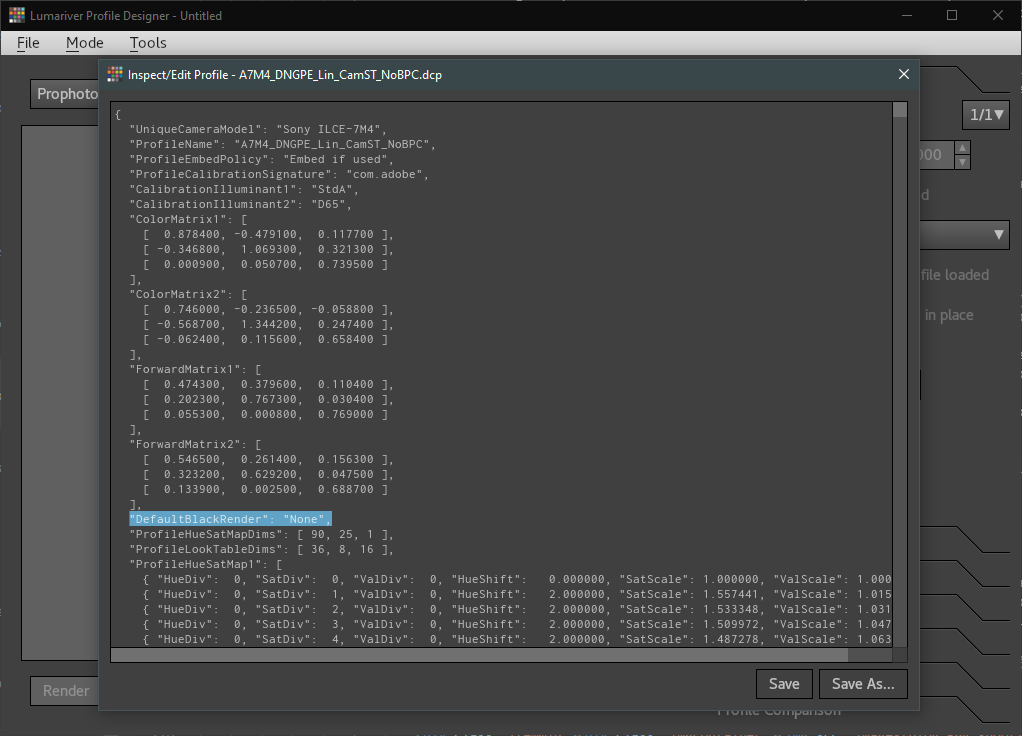Click the Inspect/Edit Profile dialog icon
1022x736 pixels.
(x=115, y=75)
